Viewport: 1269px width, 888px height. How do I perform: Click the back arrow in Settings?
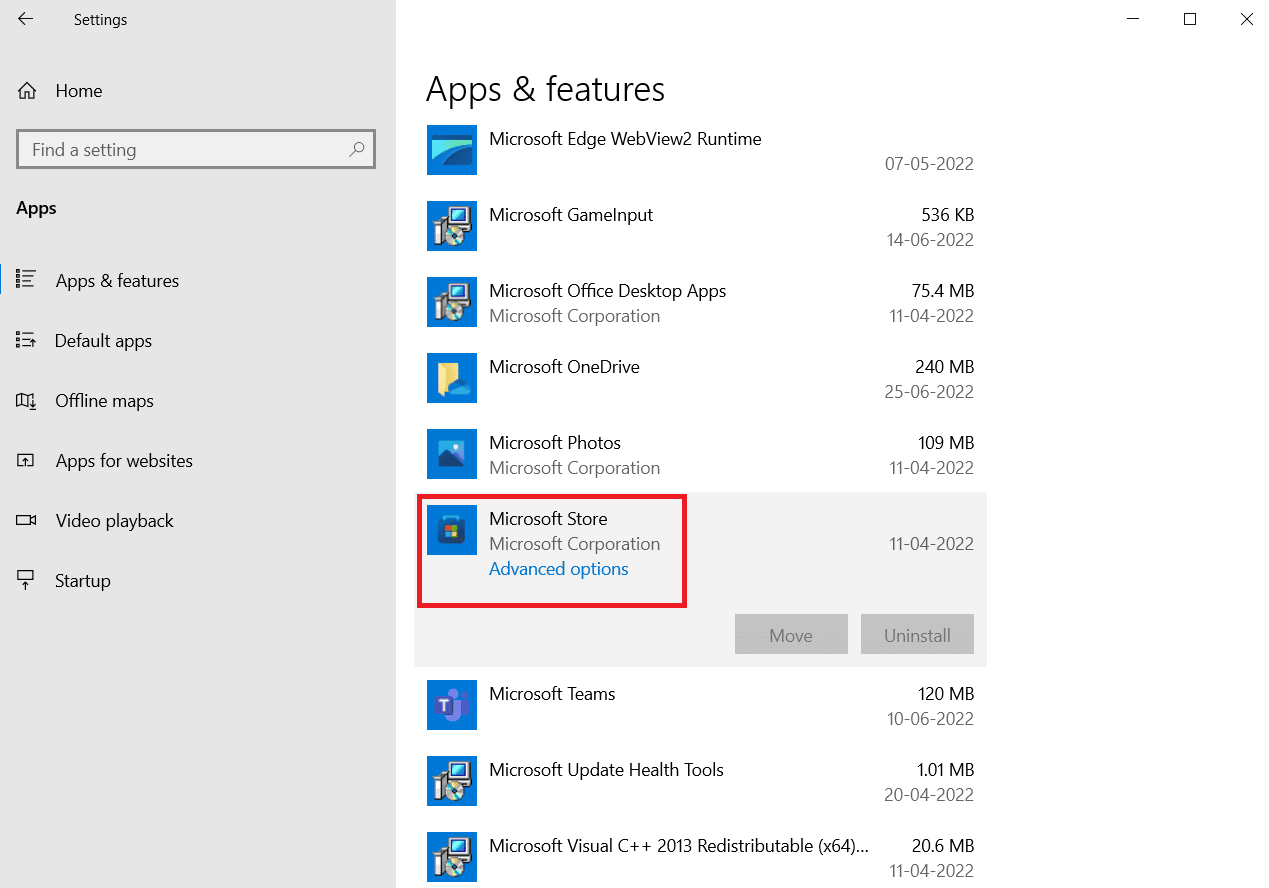coord(25,19)
